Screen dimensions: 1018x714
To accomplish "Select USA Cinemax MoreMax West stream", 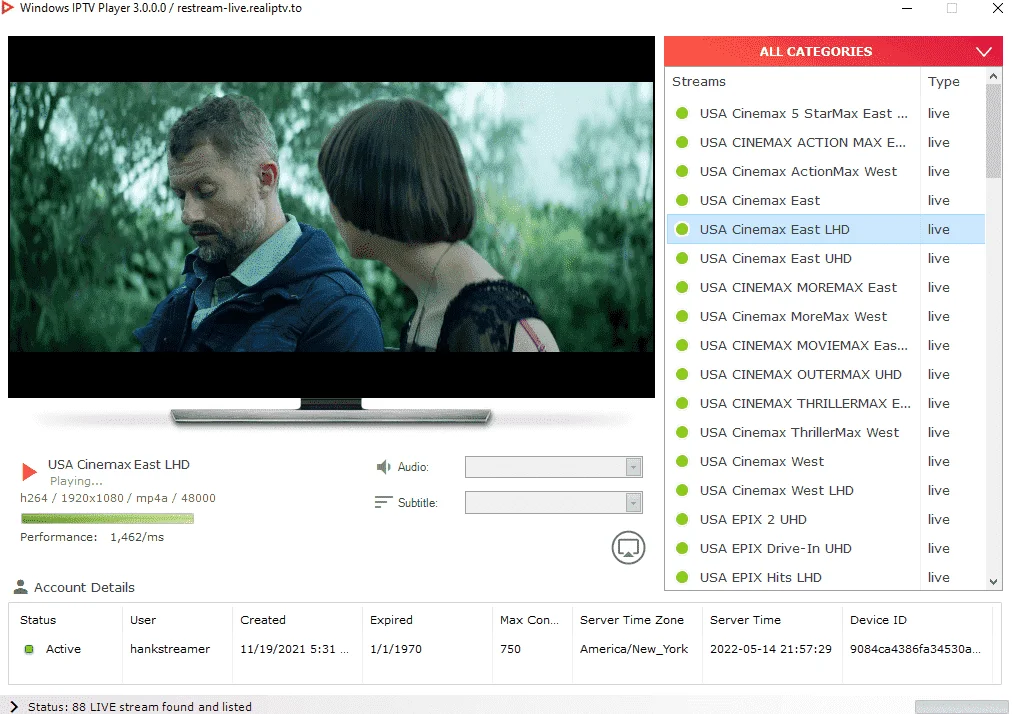I will coord(826,316).
